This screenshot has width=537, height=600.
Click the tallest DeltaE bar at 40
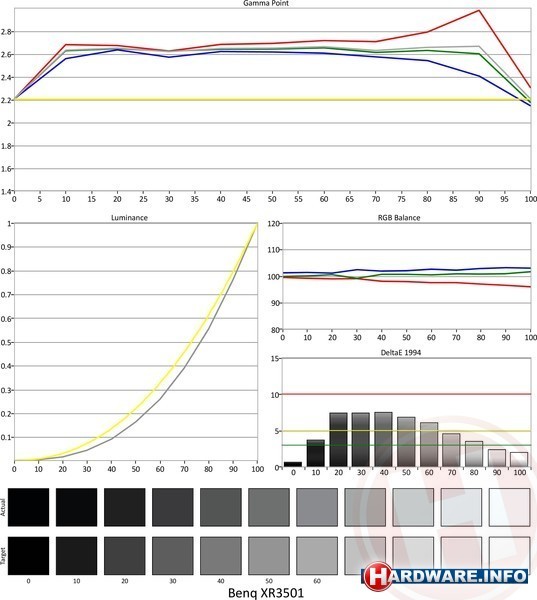point(383,439)
